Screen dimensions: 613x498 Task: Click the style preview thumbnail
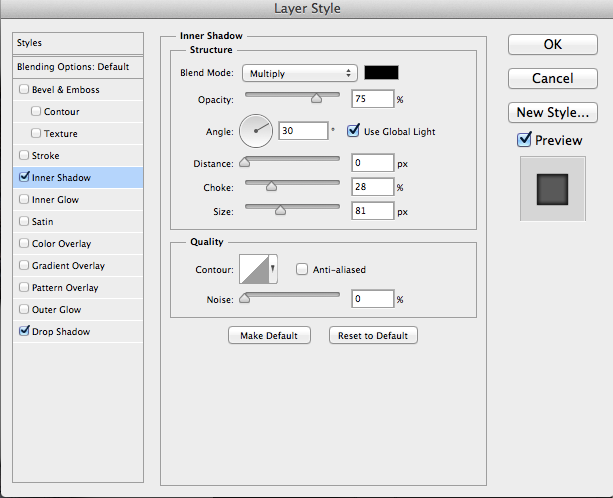553,189
